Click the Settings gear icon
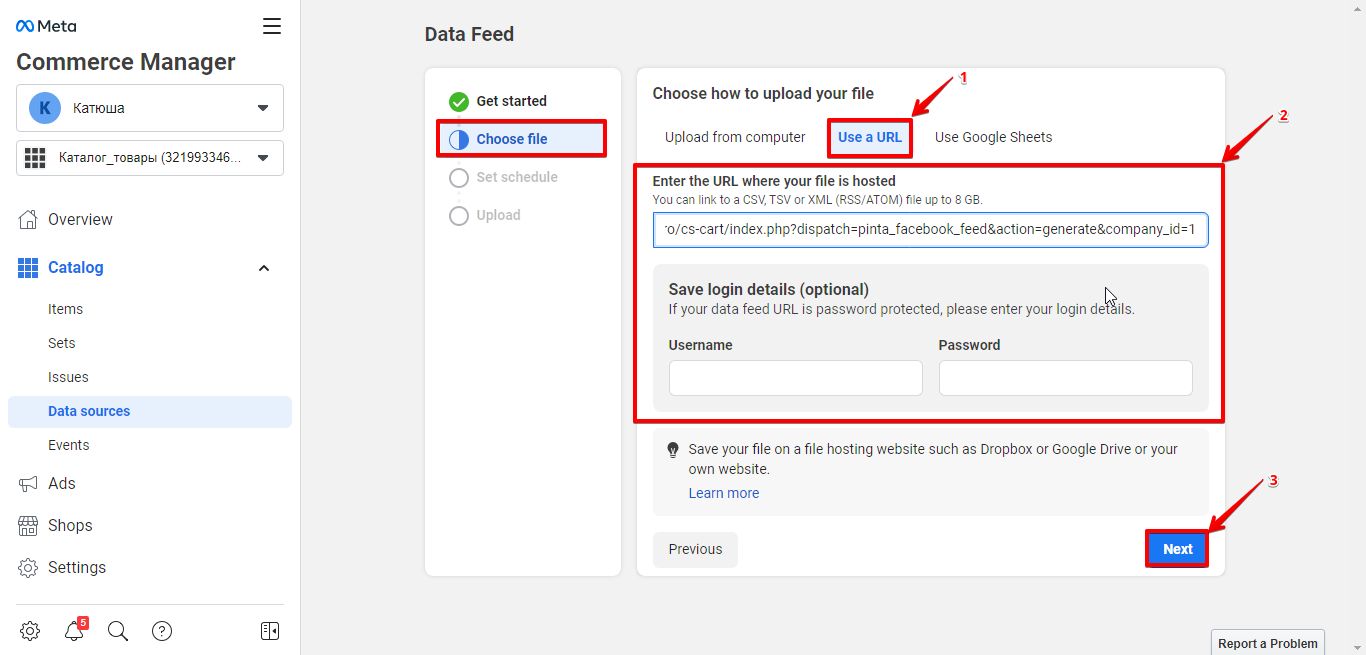The width and height of the screenshot is (1366, 655). click(x=29, y=567)
